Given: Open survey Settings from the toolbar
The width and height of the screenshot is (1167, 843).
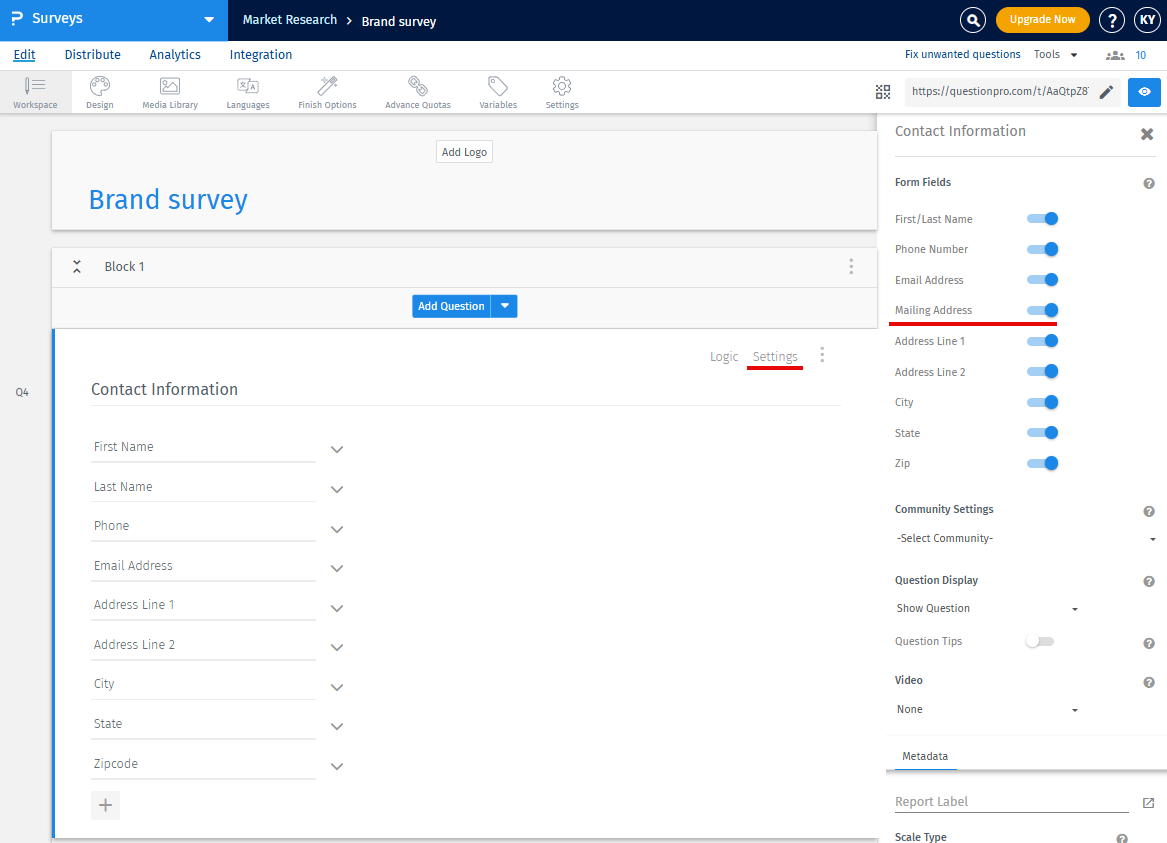Looking at the screenshot, I should coord(561,92).
